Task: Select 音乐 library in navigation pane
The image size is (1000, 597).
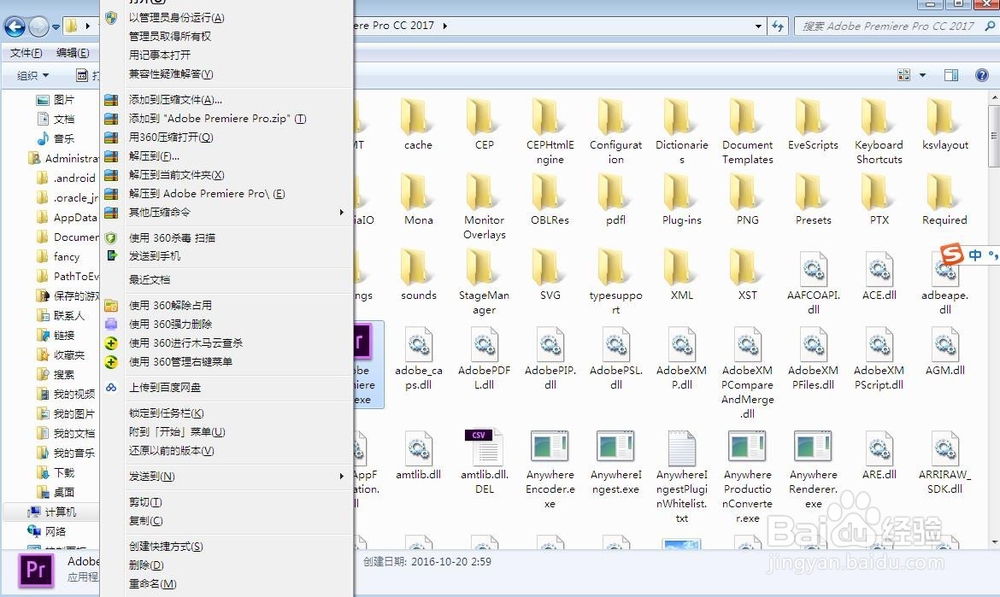Action: tap(55, 138)
